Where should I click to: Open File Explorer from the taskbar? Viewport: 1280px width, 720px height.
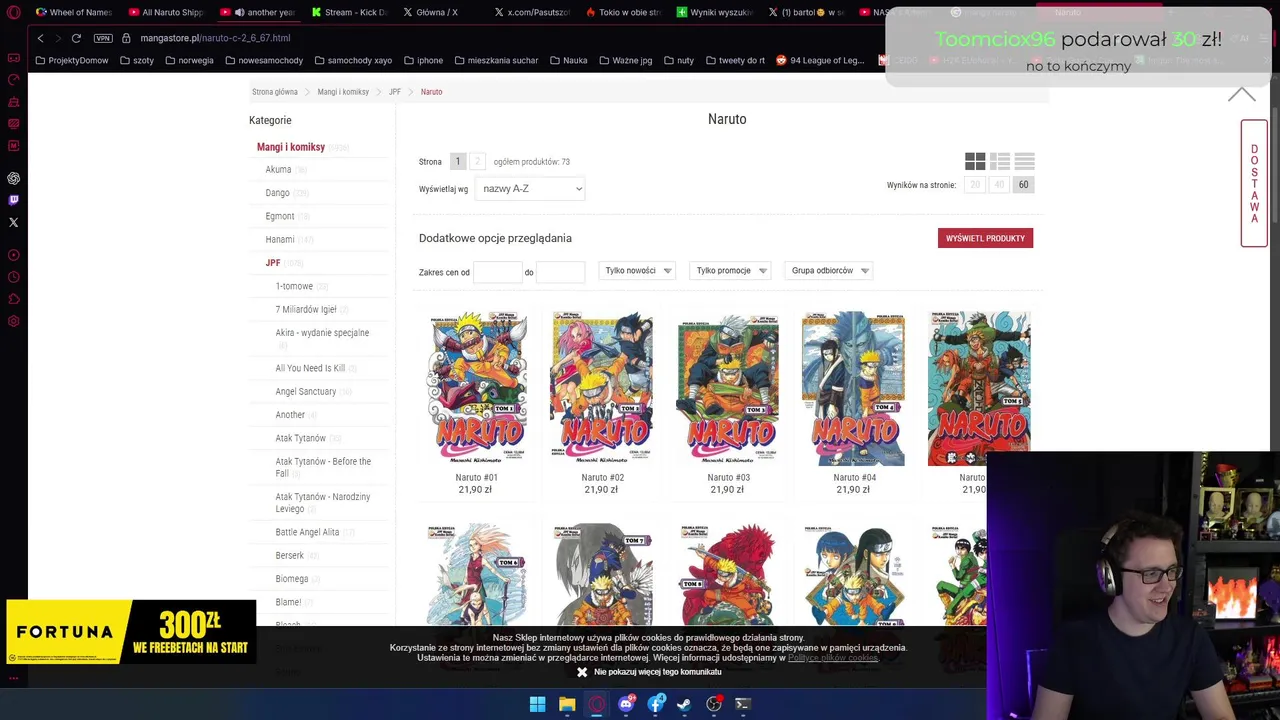point(567,704)
